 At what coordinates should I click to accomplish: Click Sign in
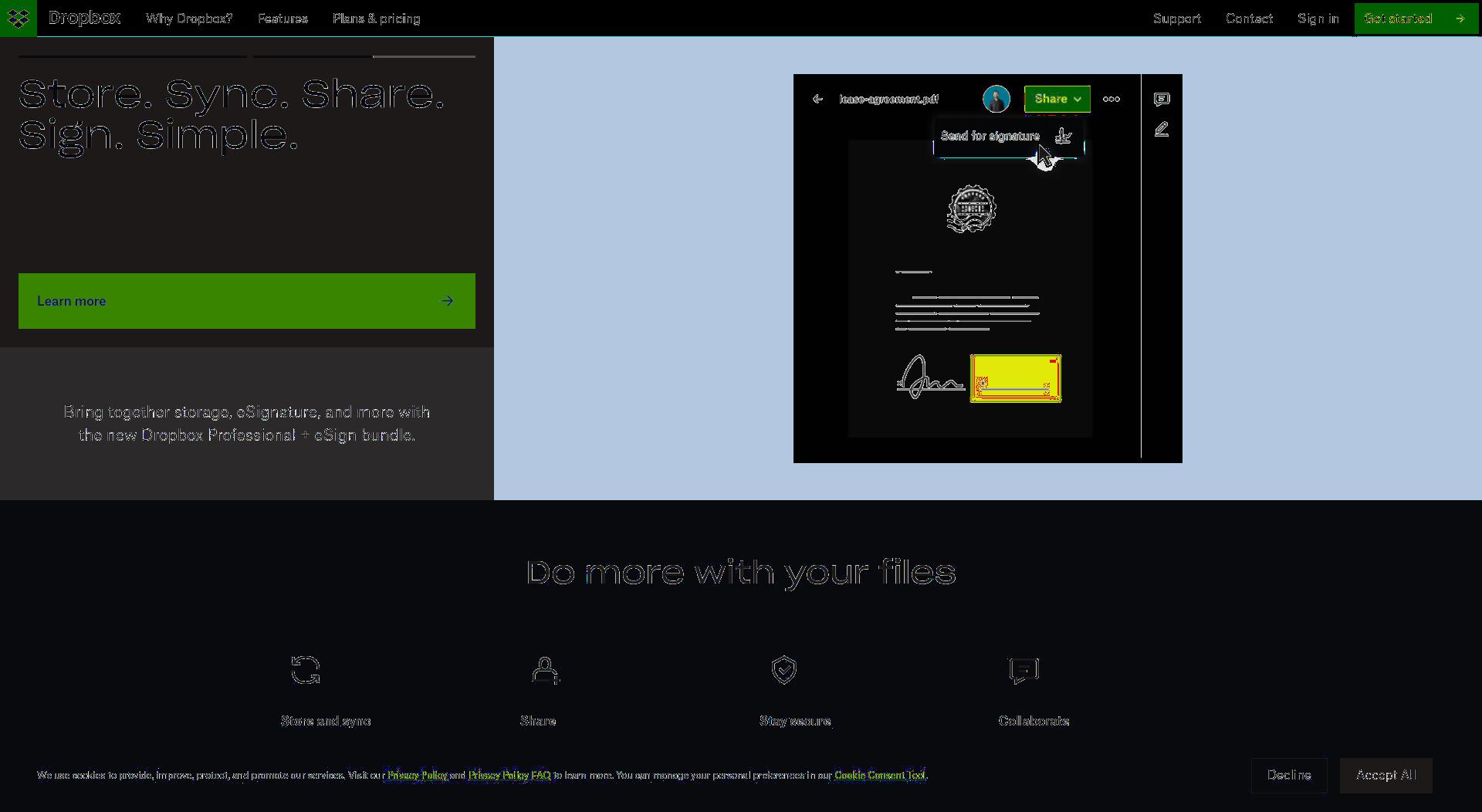tap(1318, 19)
